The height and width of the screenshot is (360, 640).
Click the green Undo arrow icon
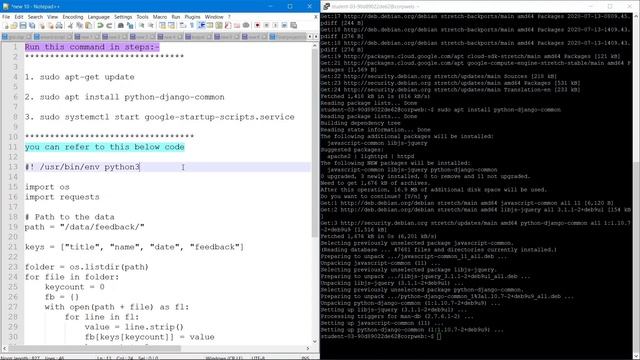[100, 26]
